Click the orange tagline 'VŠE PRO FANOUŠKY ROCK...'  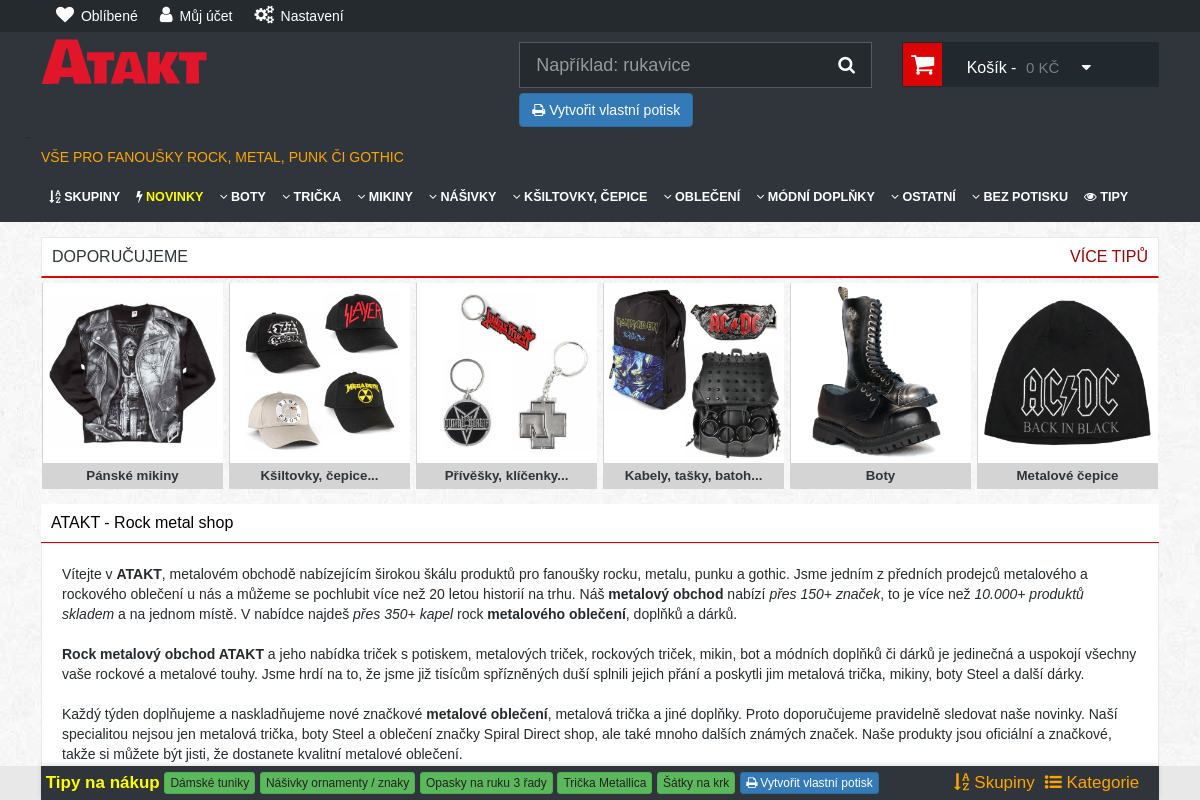tap(222, 157)
